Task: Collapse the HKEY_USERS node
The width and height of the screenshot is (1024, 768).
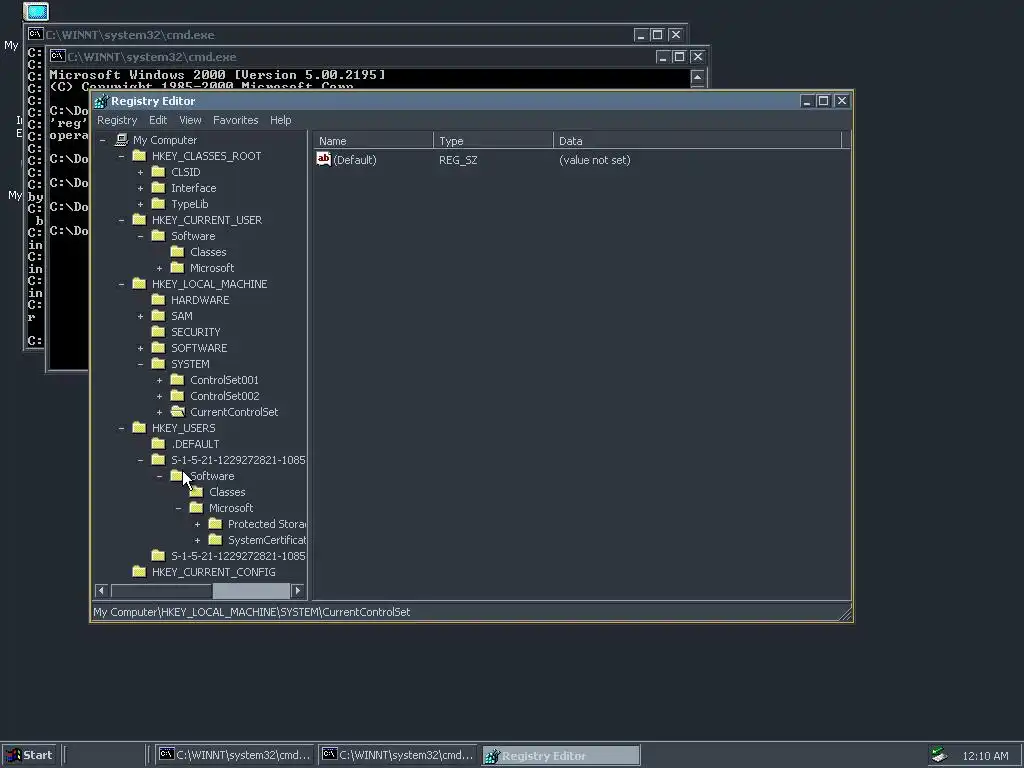Action: 121,428
